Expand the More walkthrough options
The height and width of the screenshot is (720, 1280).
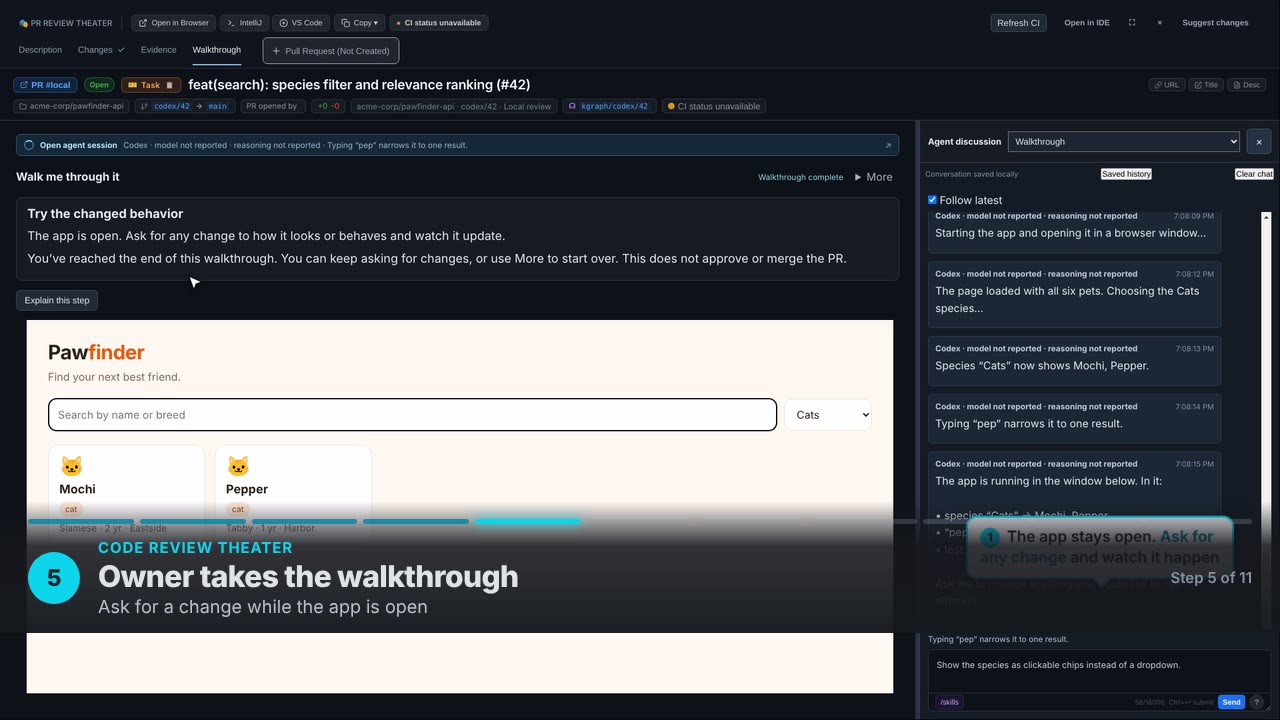(x=873, y=177)
